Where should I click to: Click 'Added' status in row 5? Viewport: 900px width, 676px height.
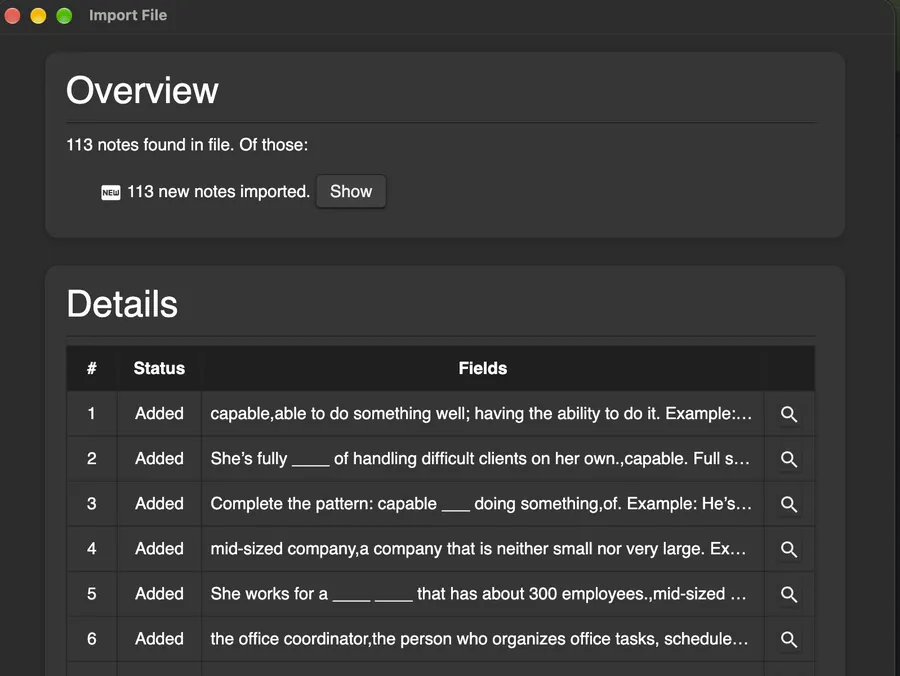159,594
